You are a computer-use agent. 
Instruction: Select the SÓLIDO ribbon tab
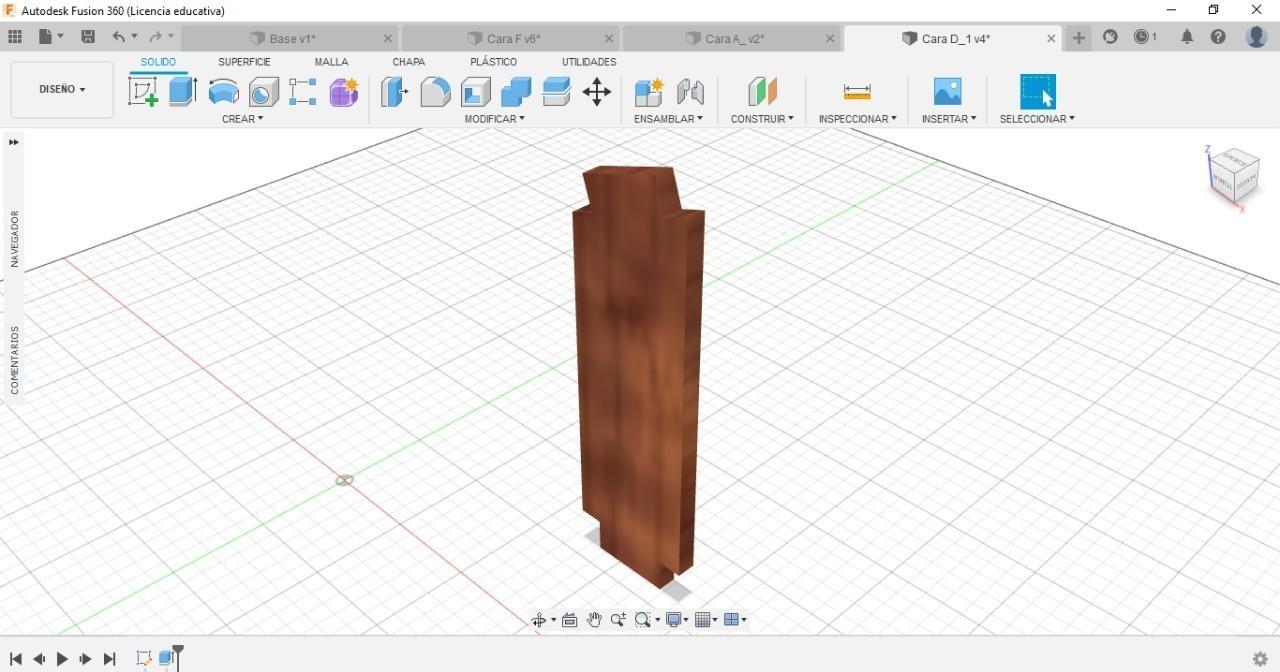click(158, 62)
